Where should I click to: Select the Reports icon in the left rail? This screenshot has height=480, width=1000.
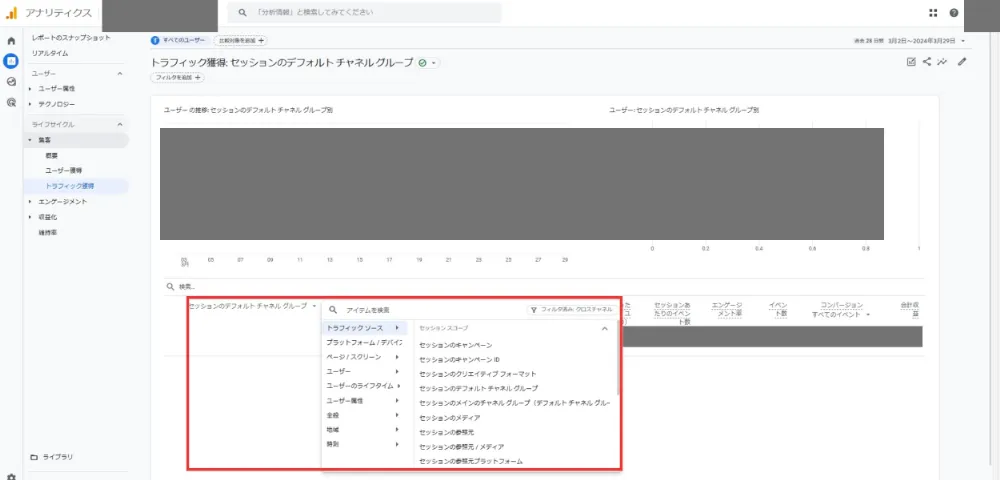point(11,61)
